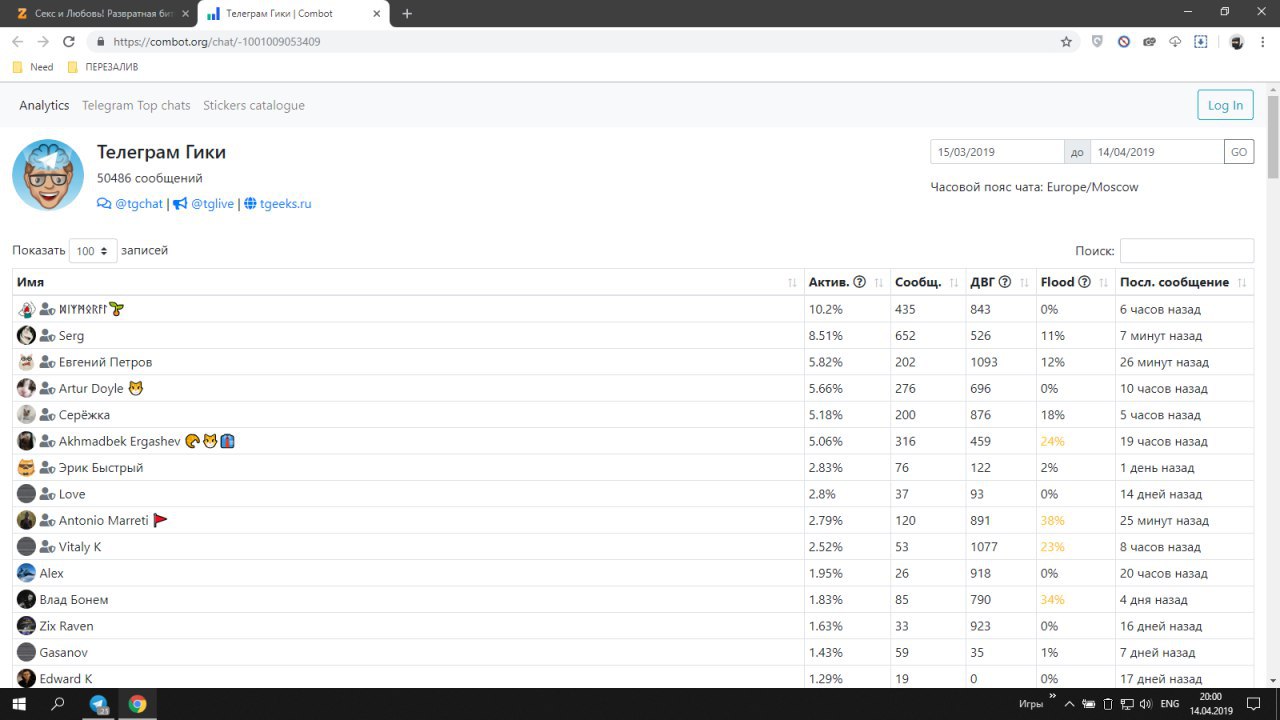1280x720 pixels.
Task: Bookmark this page with the star icon
Action: [x=1066, y=42]
